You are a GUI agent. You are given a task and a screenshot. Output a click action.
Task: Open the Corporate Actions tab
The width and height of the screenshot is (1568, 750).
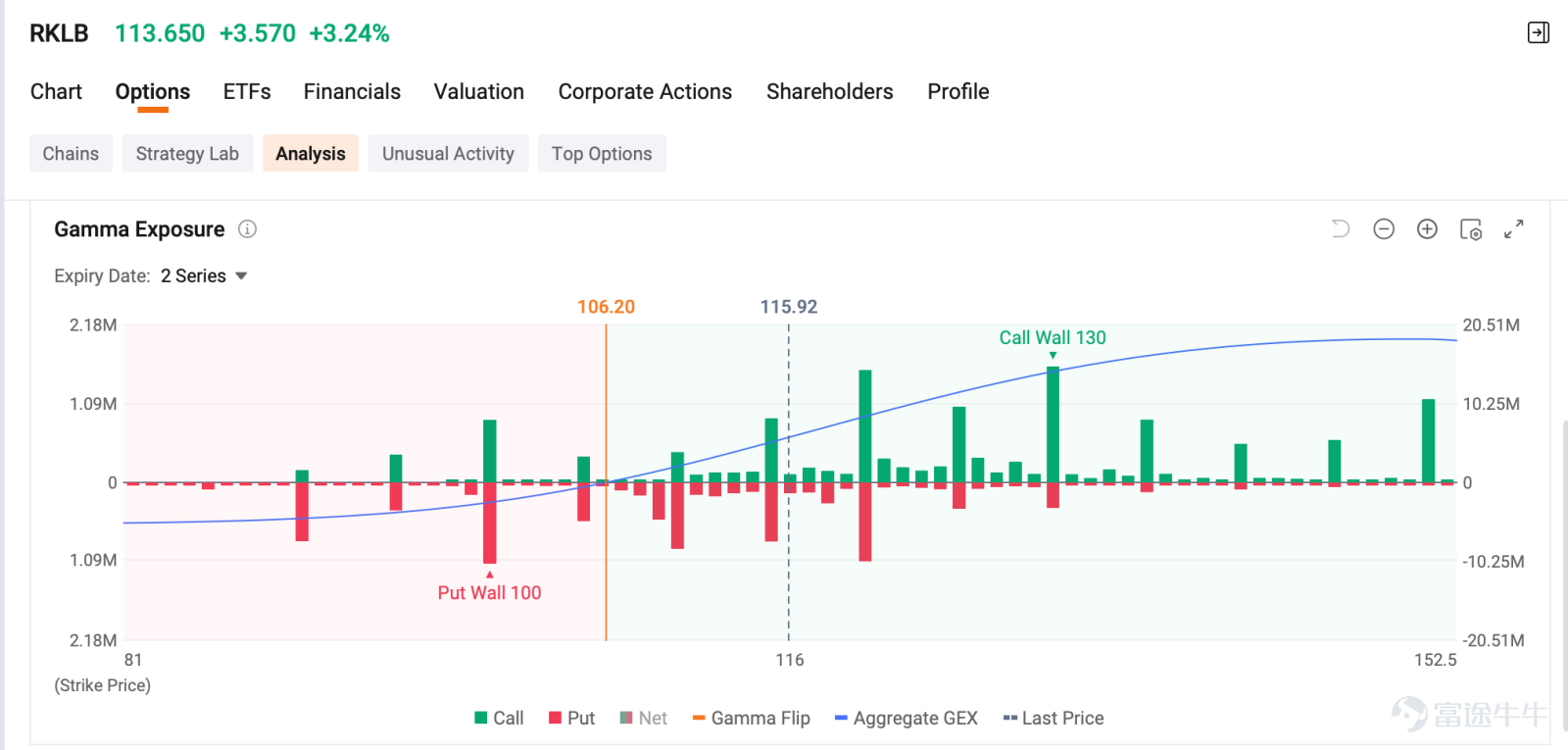pyautogui.click(x=645, y=92)
